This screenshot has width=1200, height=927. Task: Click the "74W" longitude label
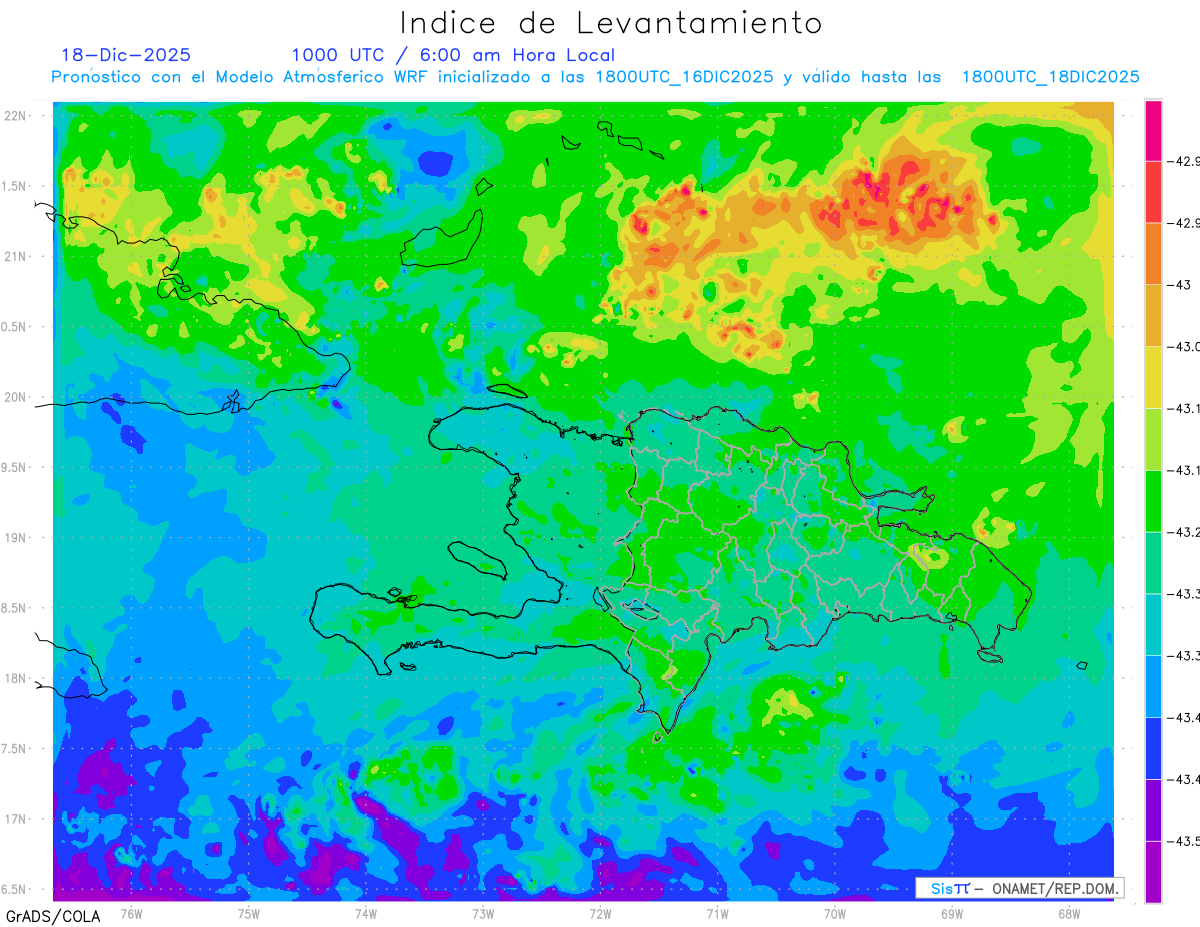click(366, 914)
